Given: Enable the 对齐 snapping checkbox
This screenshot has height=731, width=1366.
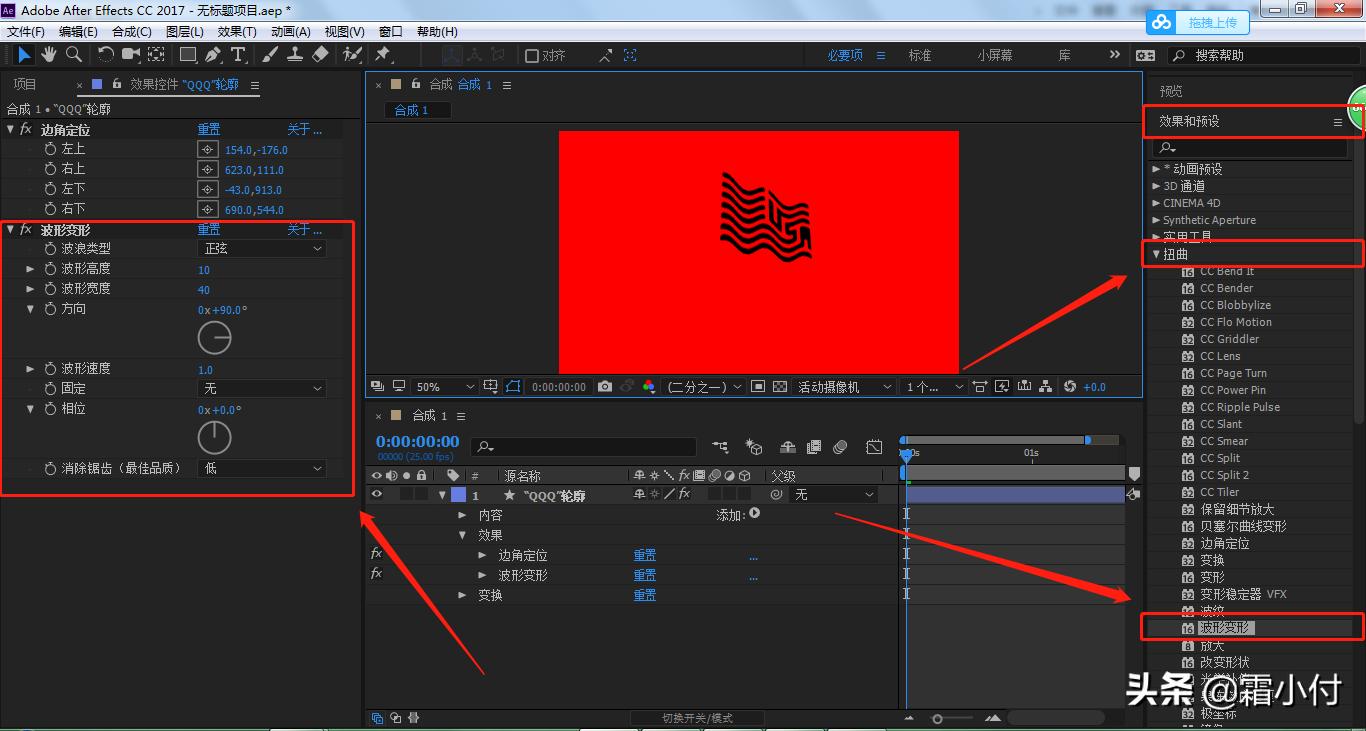Looking at the screenshot, I should 532,56.
